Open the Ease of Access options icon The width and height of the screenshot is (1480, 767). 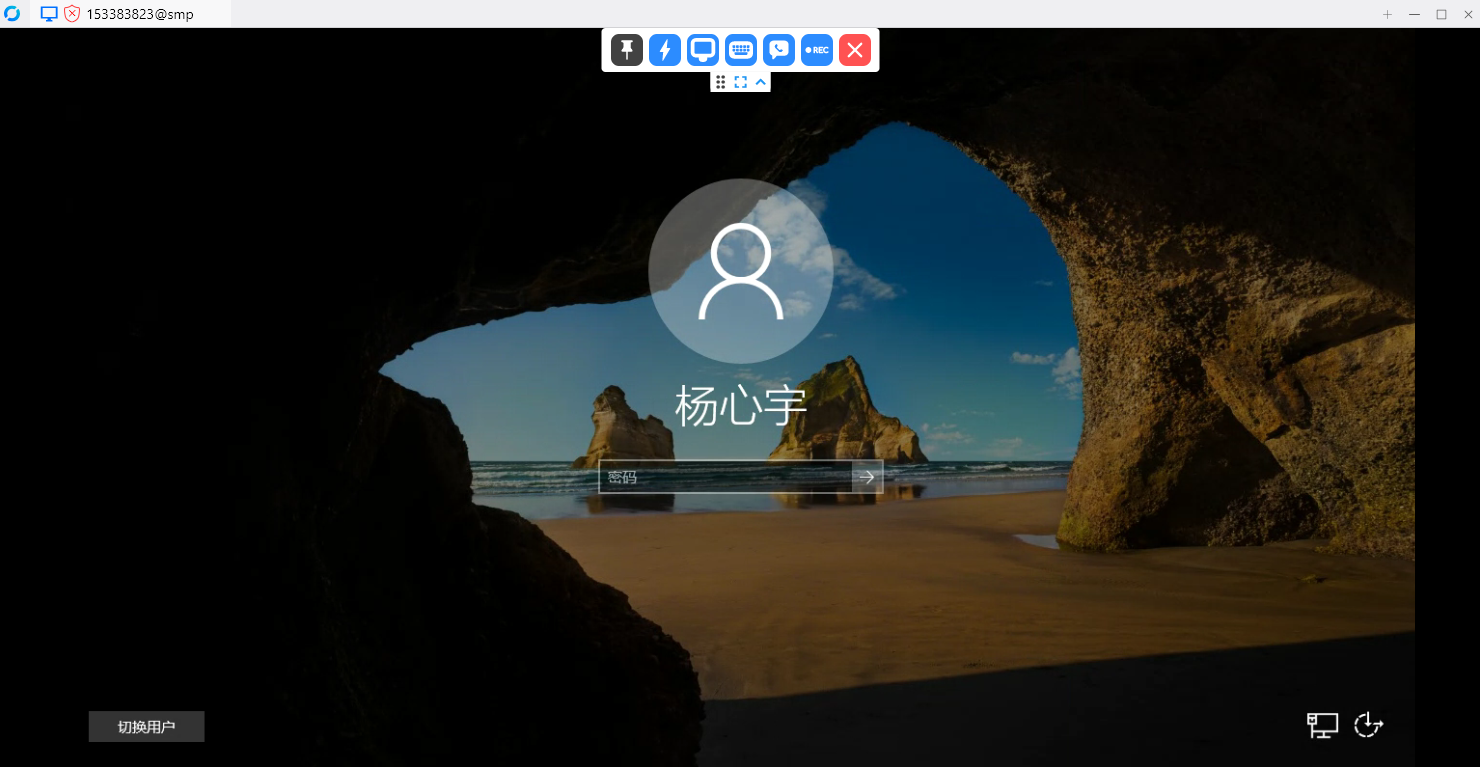click(x=1368, y=725)
